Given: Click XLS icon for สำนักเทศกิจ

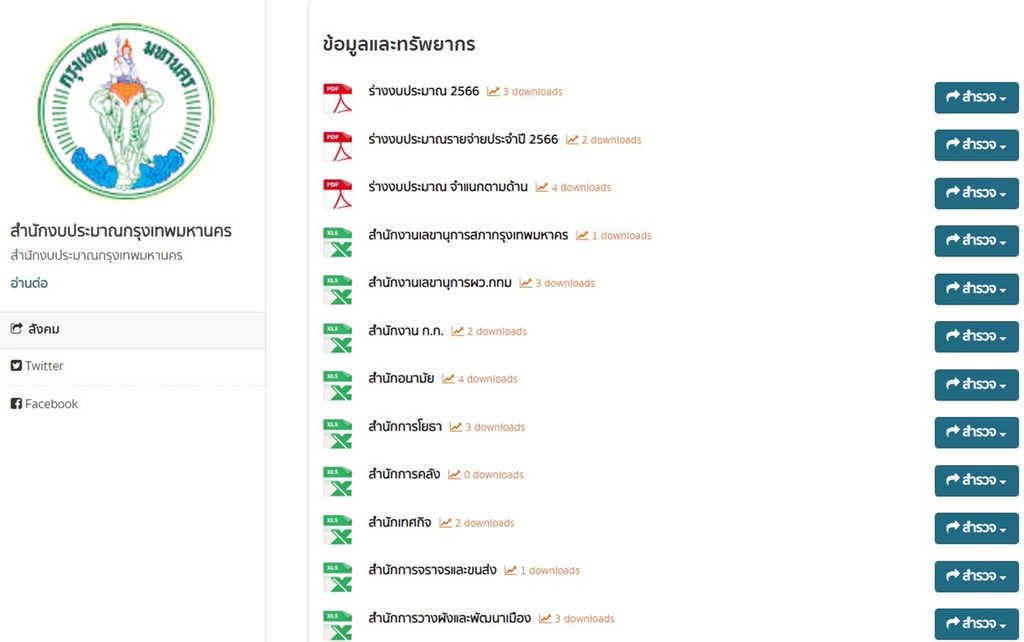Looking at the screenshot, I should pos(338,529).
